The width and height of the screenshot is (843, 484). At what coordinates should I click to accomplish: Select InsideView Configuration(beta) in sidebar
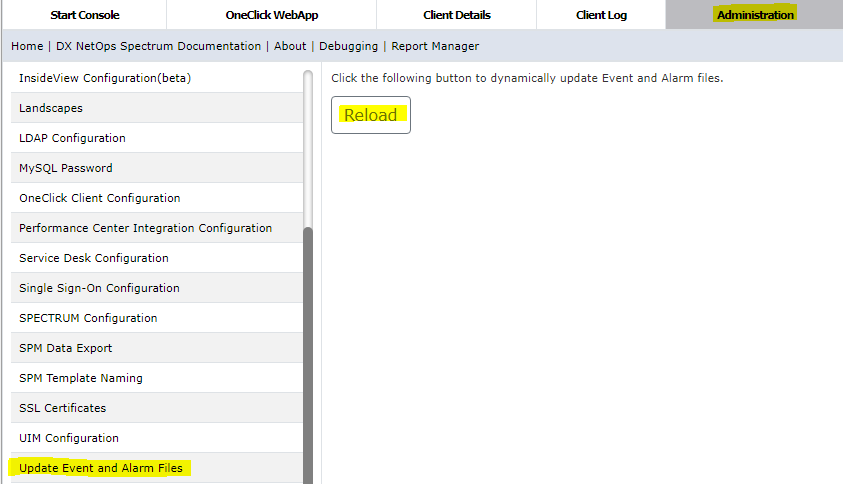(x=157, y=78)
